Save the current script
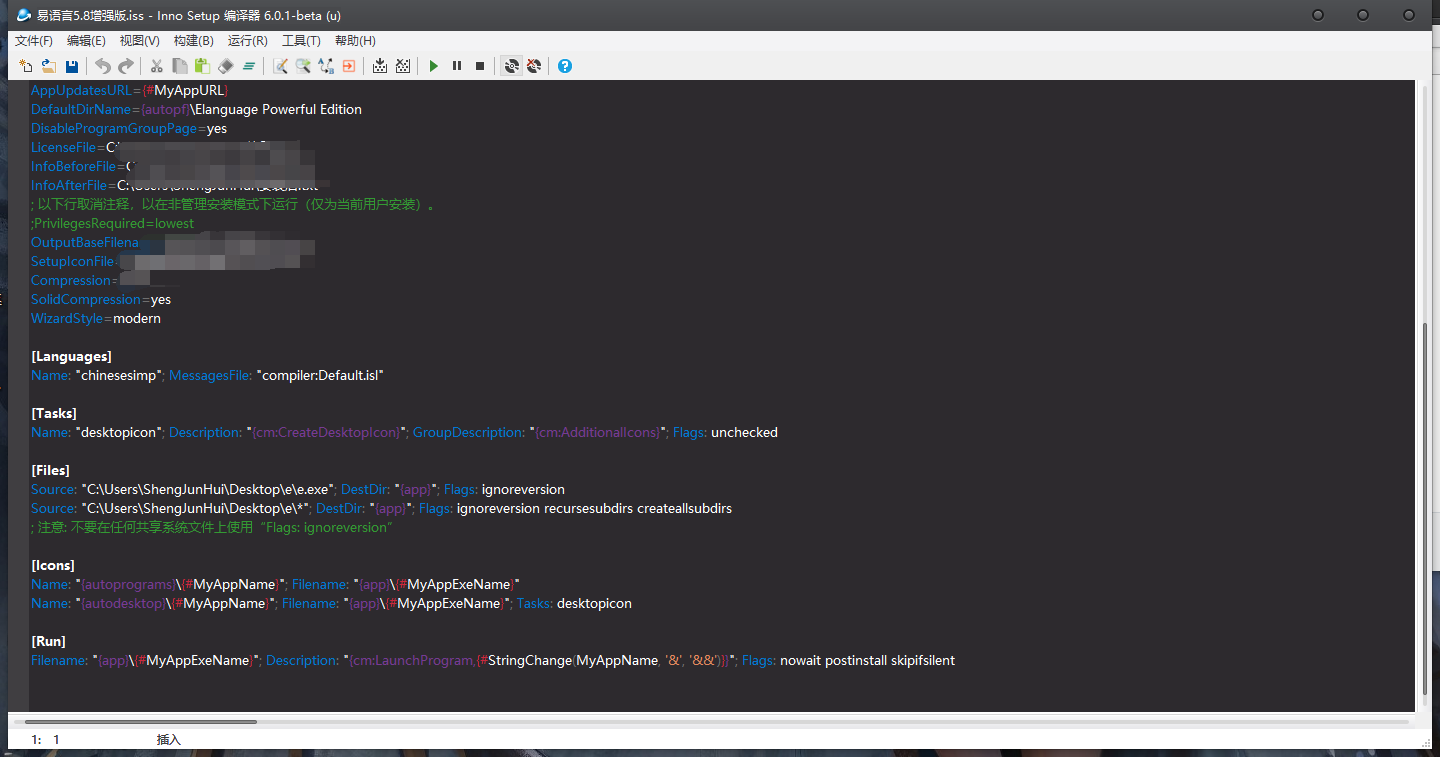 click(71, 66)
